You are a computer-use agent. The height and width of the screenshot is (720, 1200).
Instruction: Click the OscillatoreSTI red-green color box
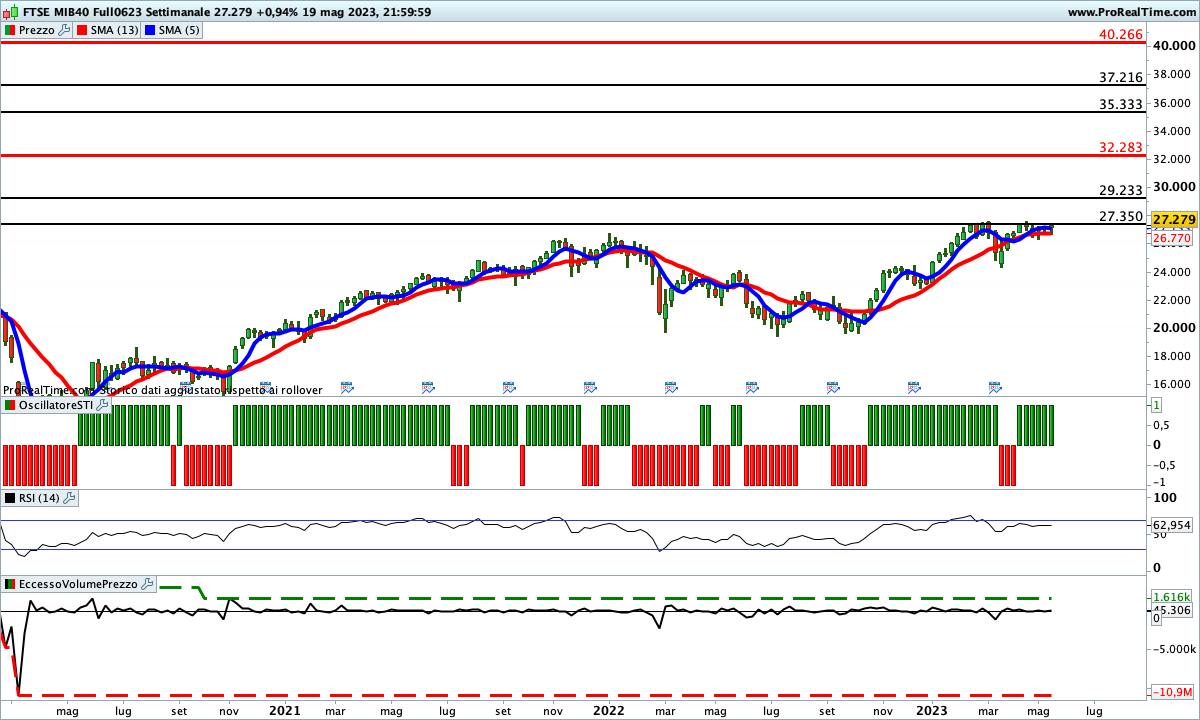pyautogui.click(x=10, y=406)
